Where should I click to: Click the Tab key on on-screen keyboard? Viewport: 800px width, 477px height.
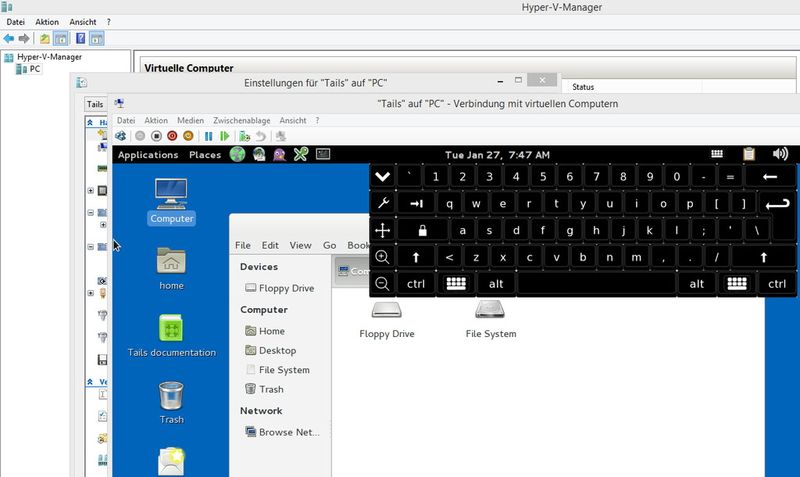click(416, 204)
